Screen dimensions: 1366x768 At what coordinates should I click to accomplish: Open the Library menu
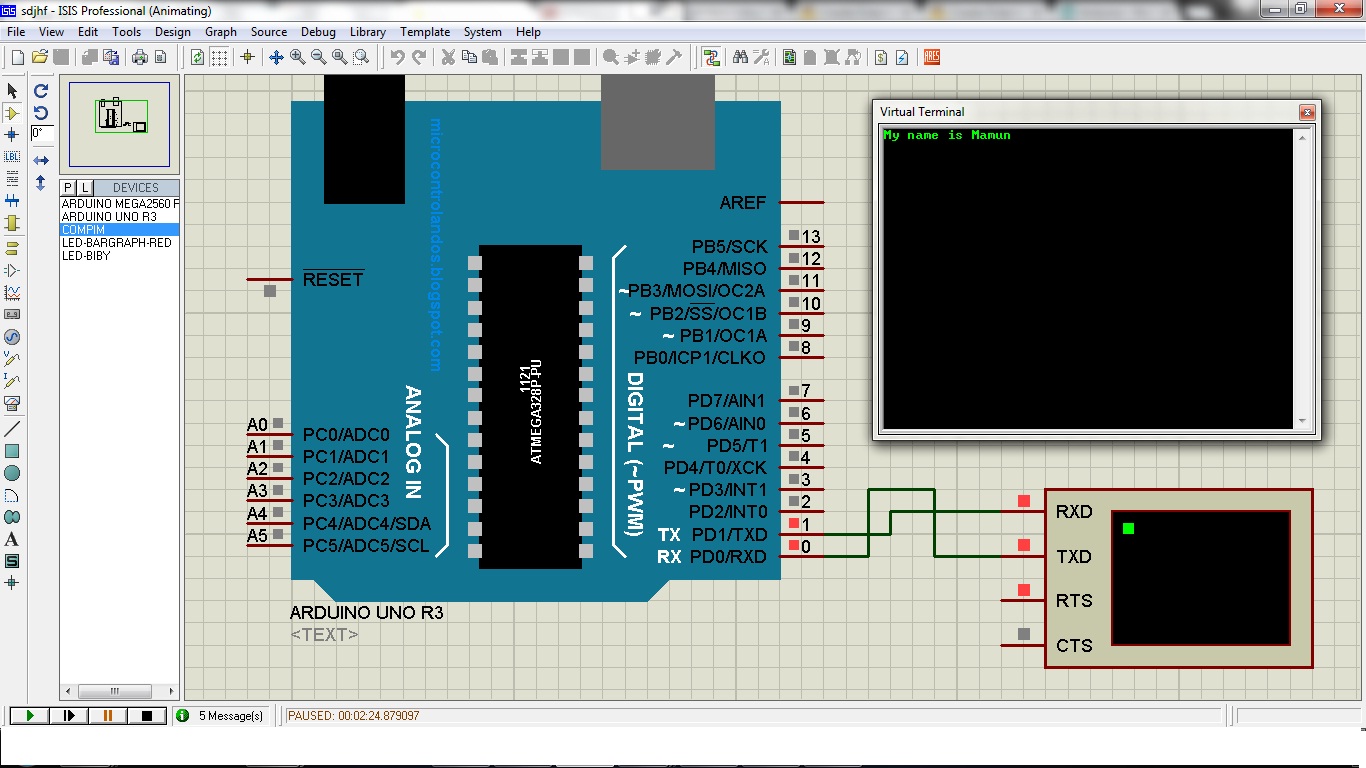(x=367, y=31)
